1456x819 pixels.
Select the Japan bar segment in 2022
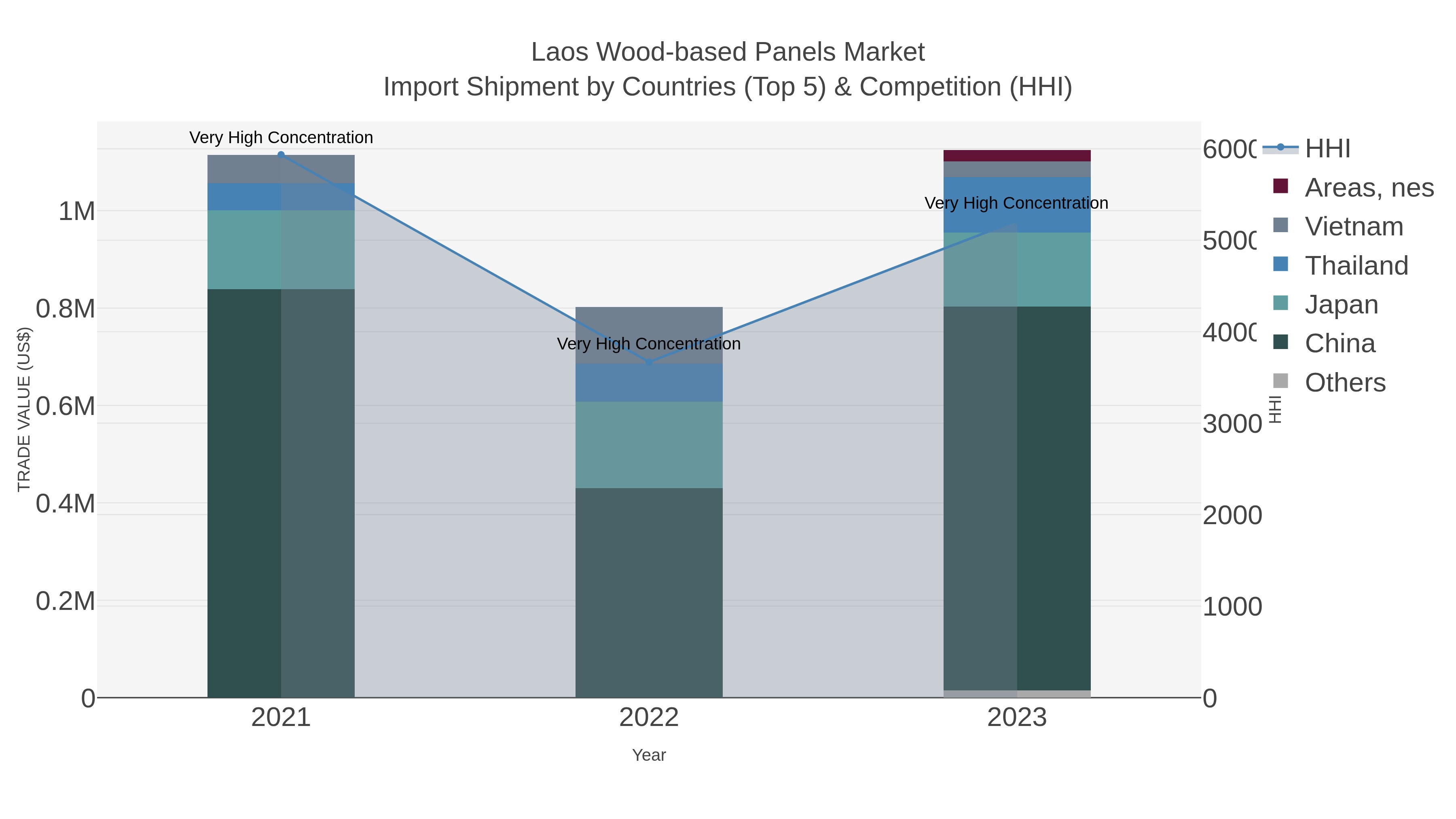coord(649,445)
